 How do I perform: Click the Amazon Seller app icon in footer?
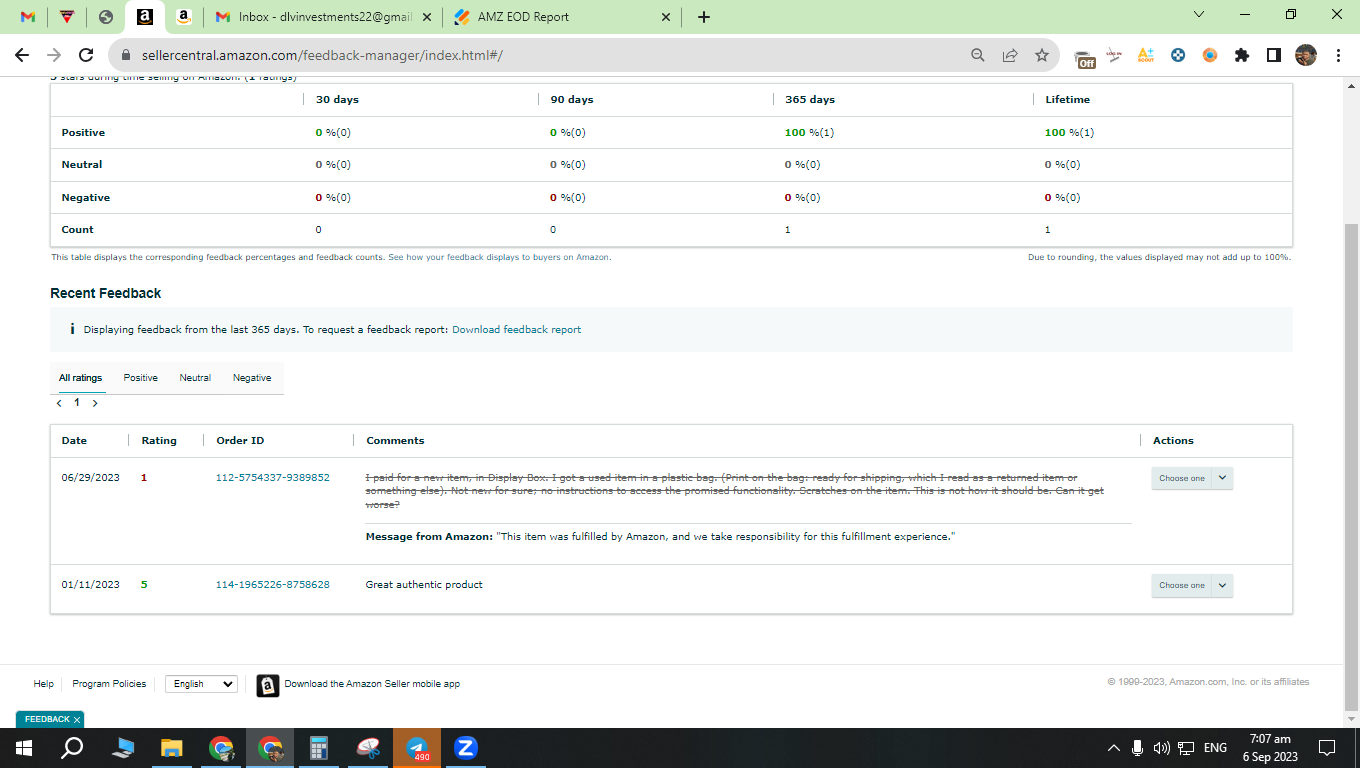point(268,685)
